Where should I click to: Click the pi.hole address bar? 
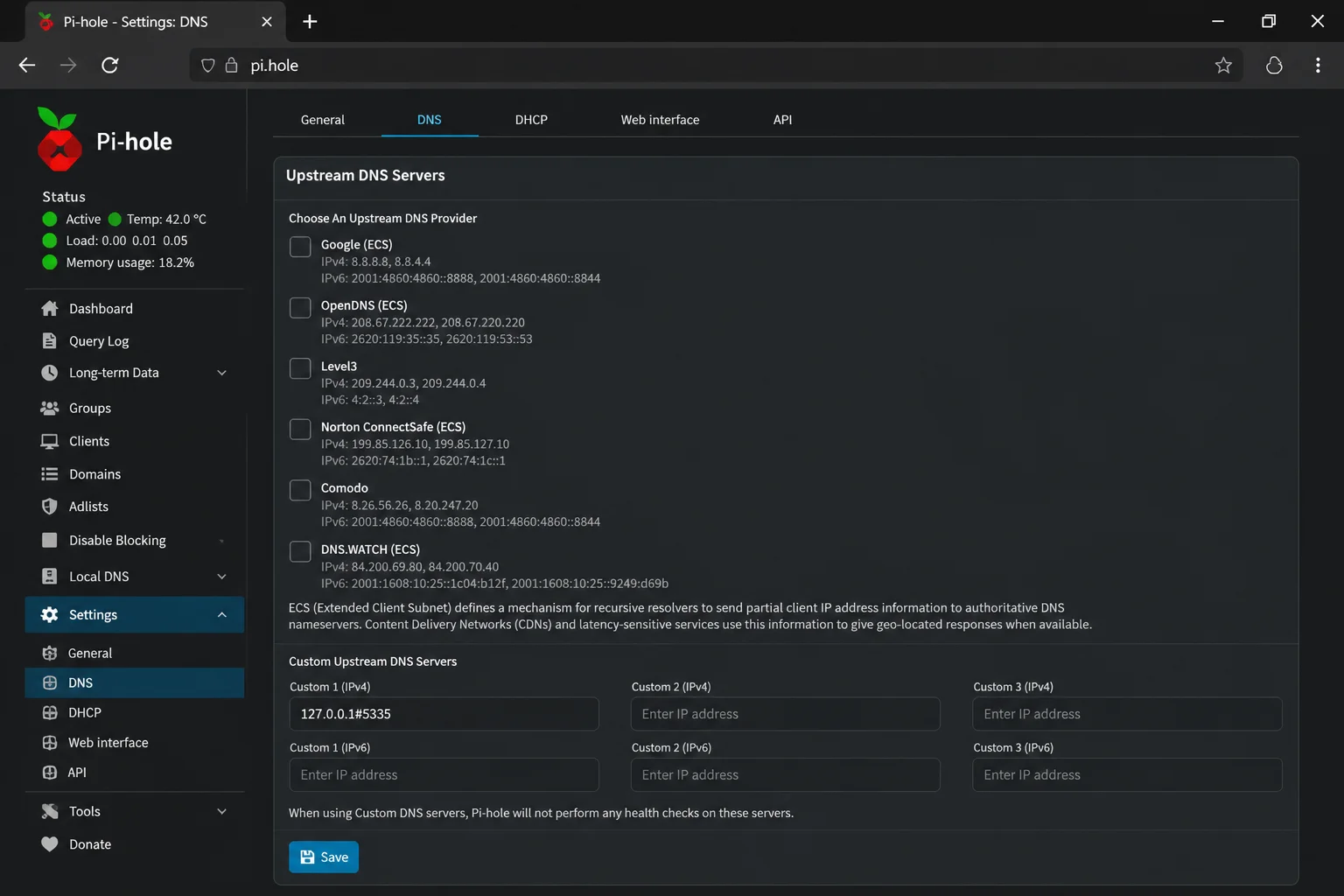(x=716, y=65)
